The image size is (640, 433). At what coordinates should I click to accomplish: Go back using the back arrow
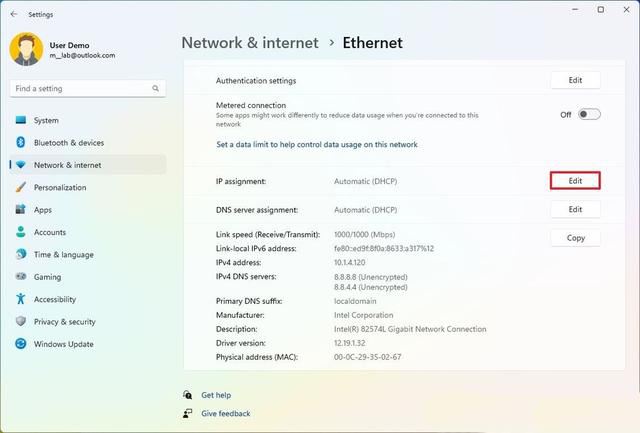click(x=13, y=14)
